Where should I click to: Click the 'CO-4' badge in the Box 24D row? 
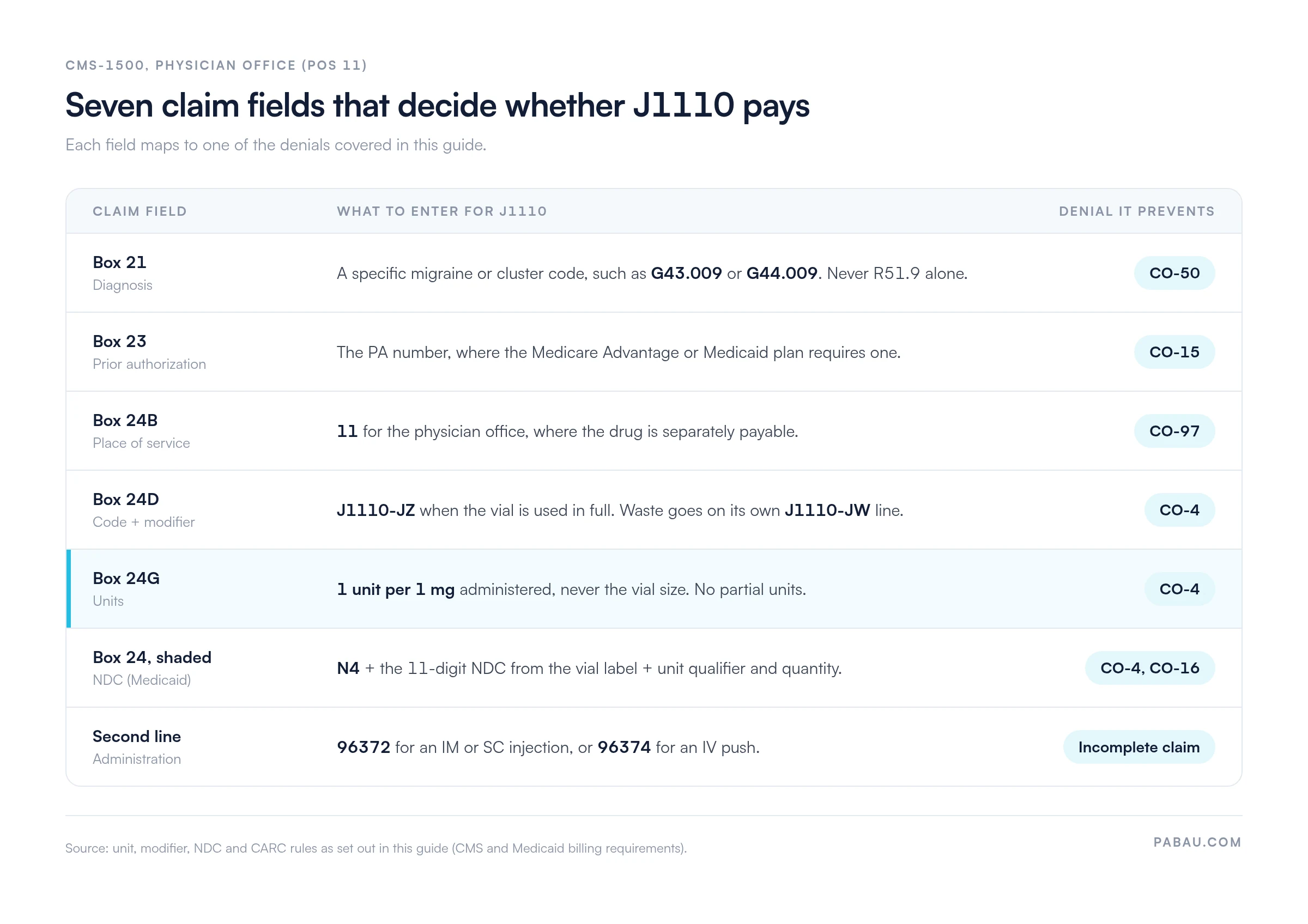(1179, 510)
